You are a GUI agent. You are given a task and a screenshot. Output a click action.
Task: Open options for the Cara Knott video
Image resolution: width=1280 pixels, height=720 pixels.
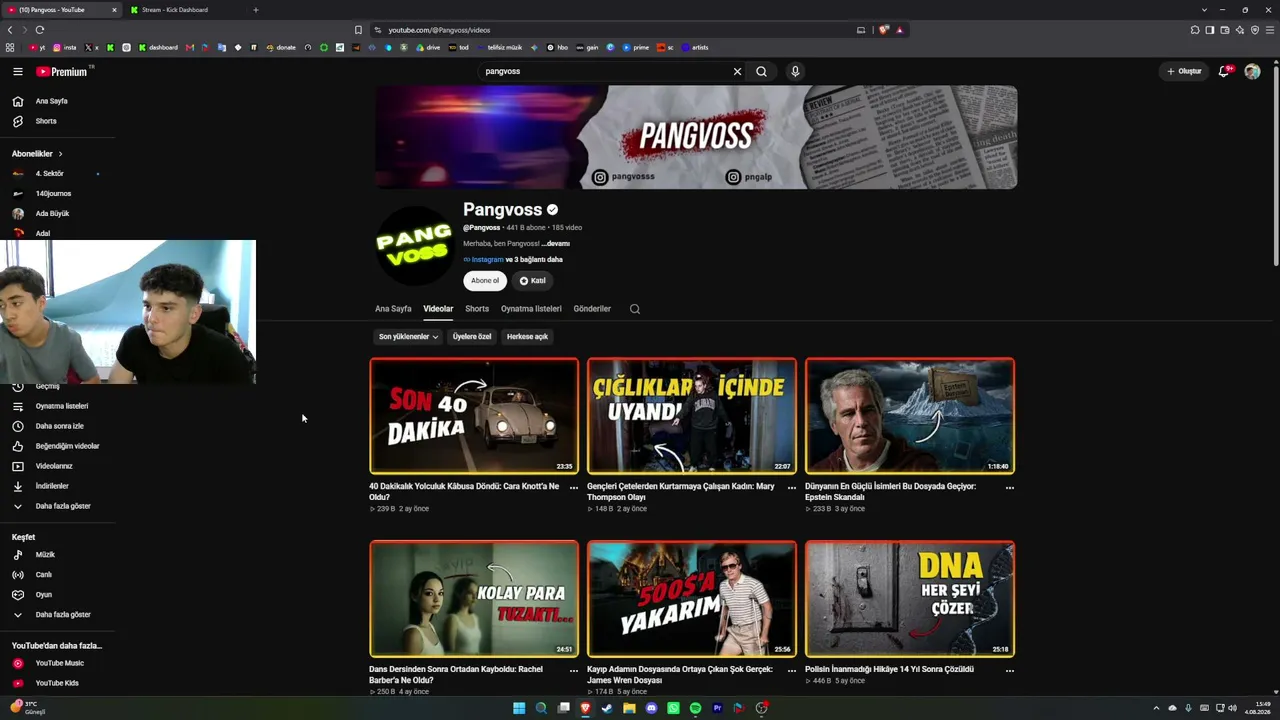[x=573, y=488]
